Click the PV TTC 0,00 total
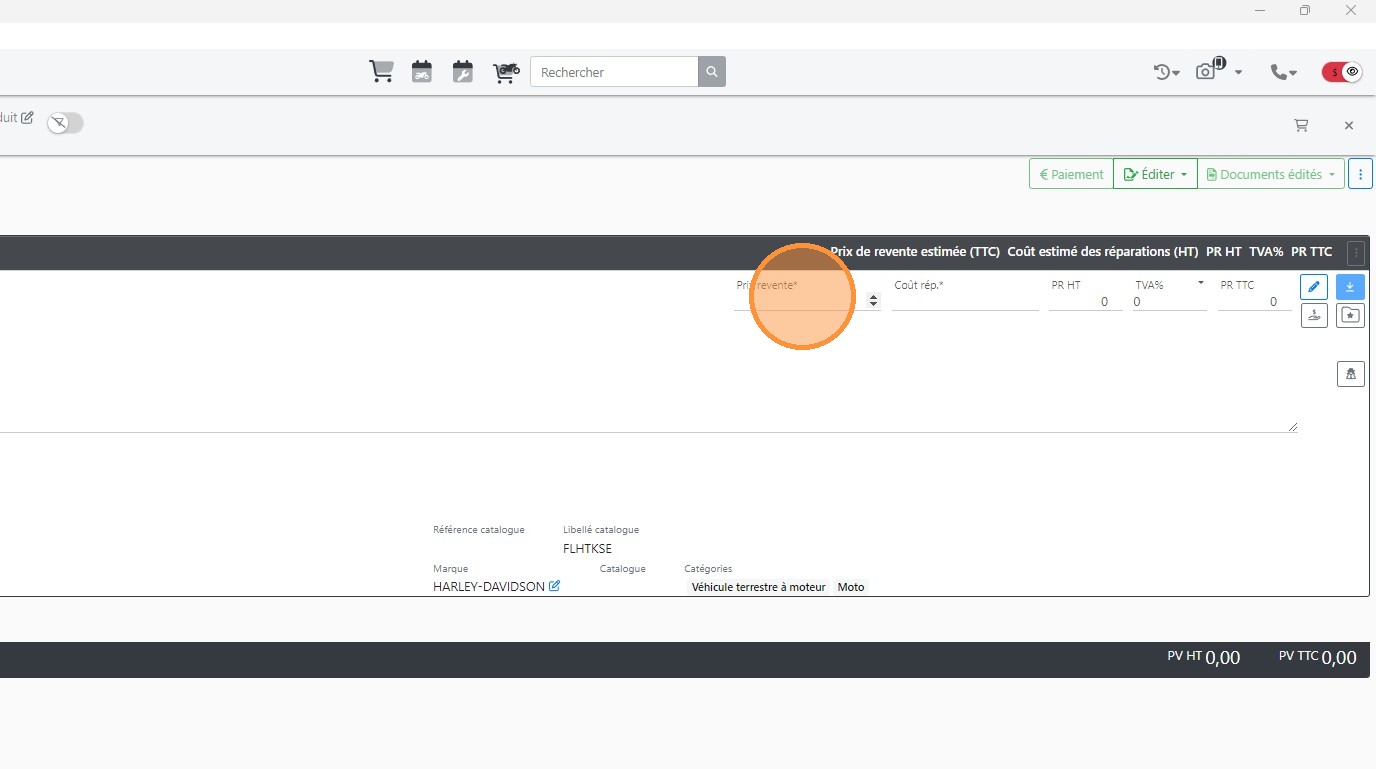The image size is (1376, 769). click(x=1318, y=657)
